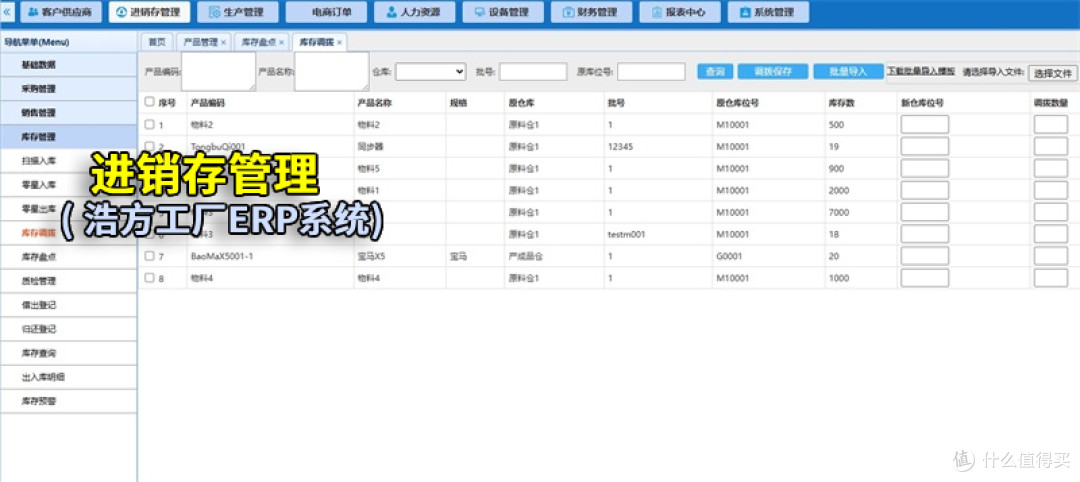The image size is (1080, 482).
Task: Open the 进销存管理 module
Action: pyautogui.click(x=149, y=12)
